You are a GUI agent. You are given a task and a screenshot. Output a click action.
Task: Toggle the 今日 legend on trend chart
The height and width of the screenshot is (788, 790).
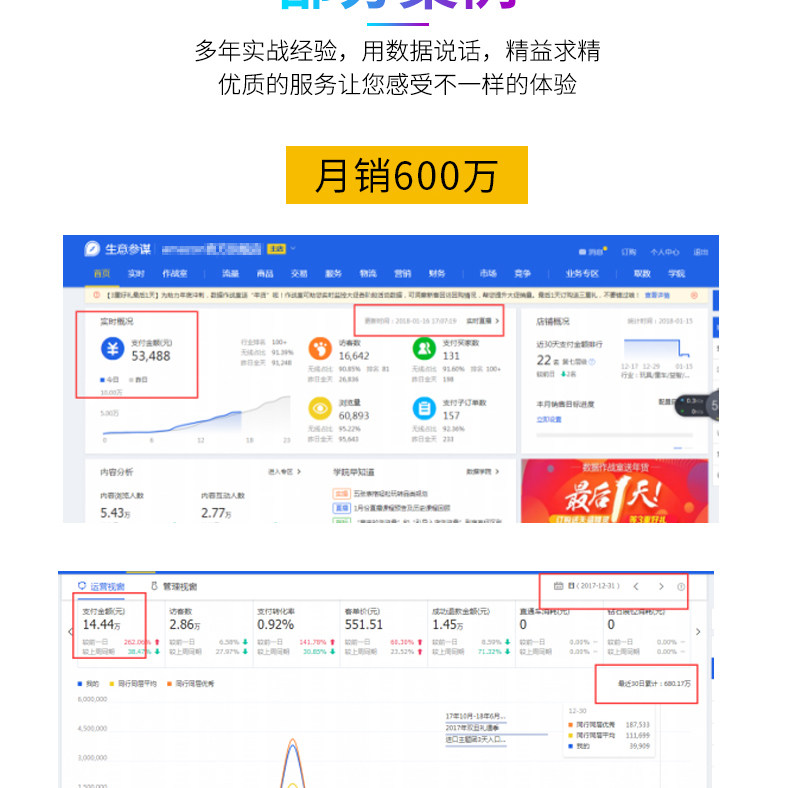[109, 379]
